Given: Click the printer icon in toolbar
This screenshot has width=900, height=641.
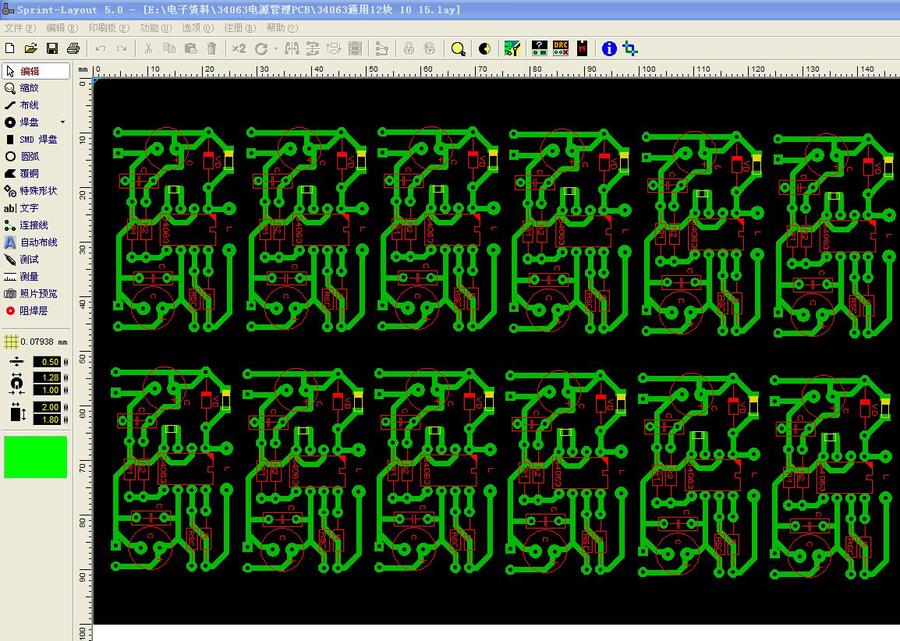Looking at the screenshot, I should point(73,48).
